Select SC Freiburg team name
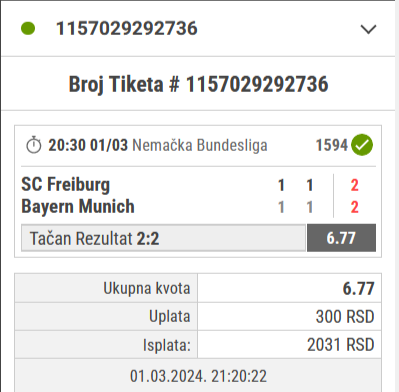Image resolution: width=399 pixels, height=392 pixels. (66, 184)
